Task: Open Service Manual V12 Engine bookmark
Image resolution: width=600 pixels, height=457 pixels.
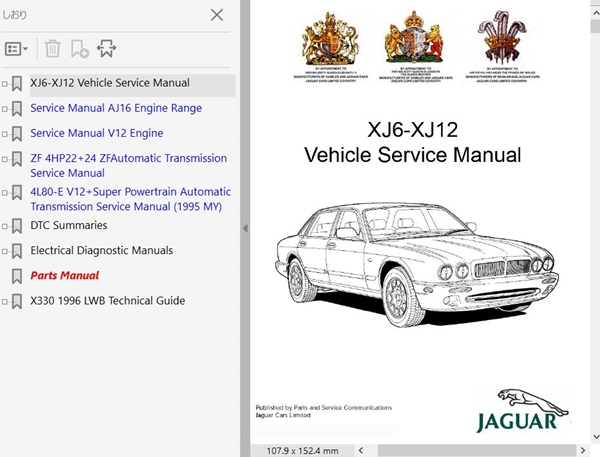Action: (97, 133)
